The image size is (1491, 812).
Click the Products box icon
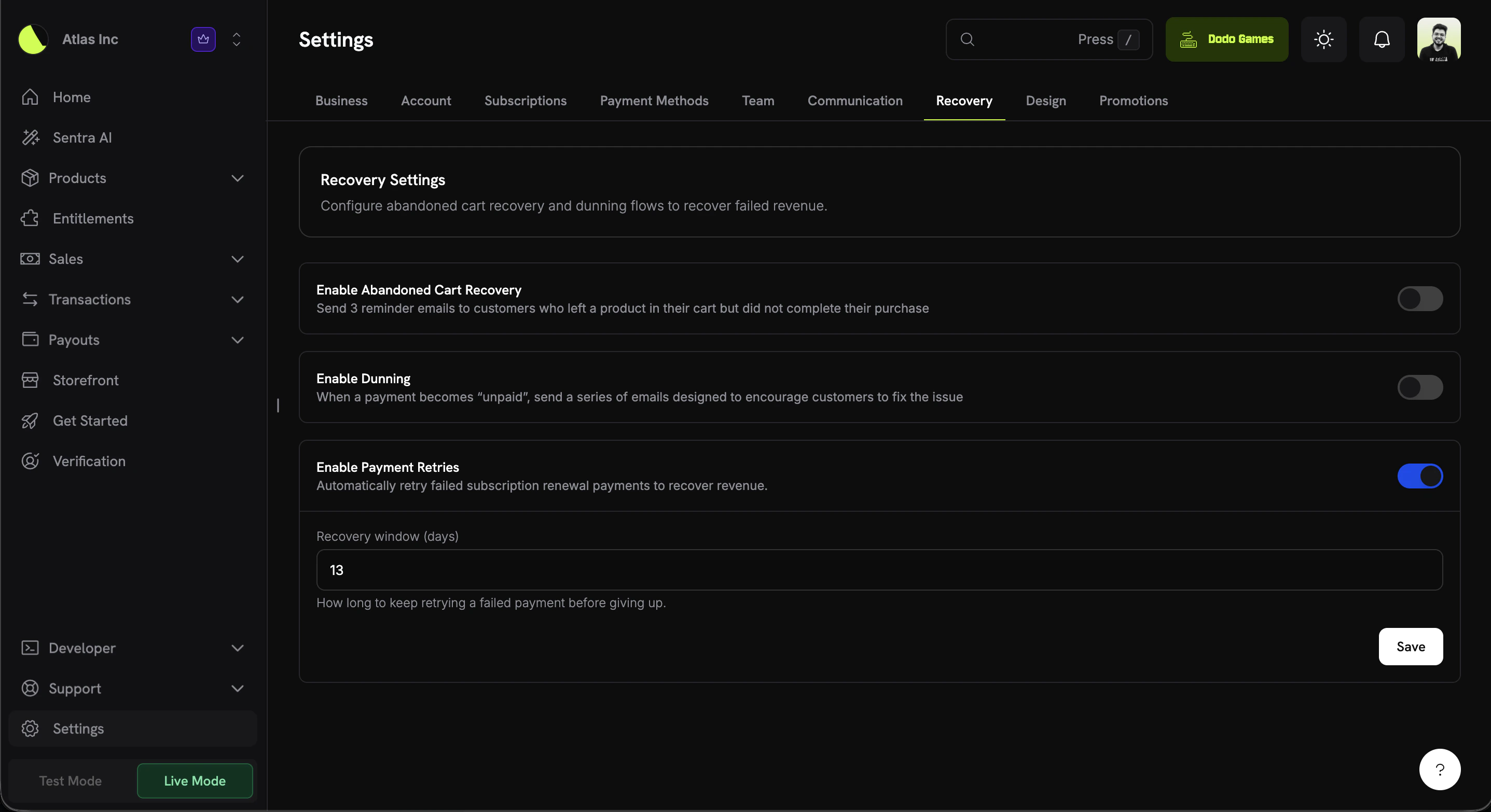pyautogui.click(x=30, y=177)
